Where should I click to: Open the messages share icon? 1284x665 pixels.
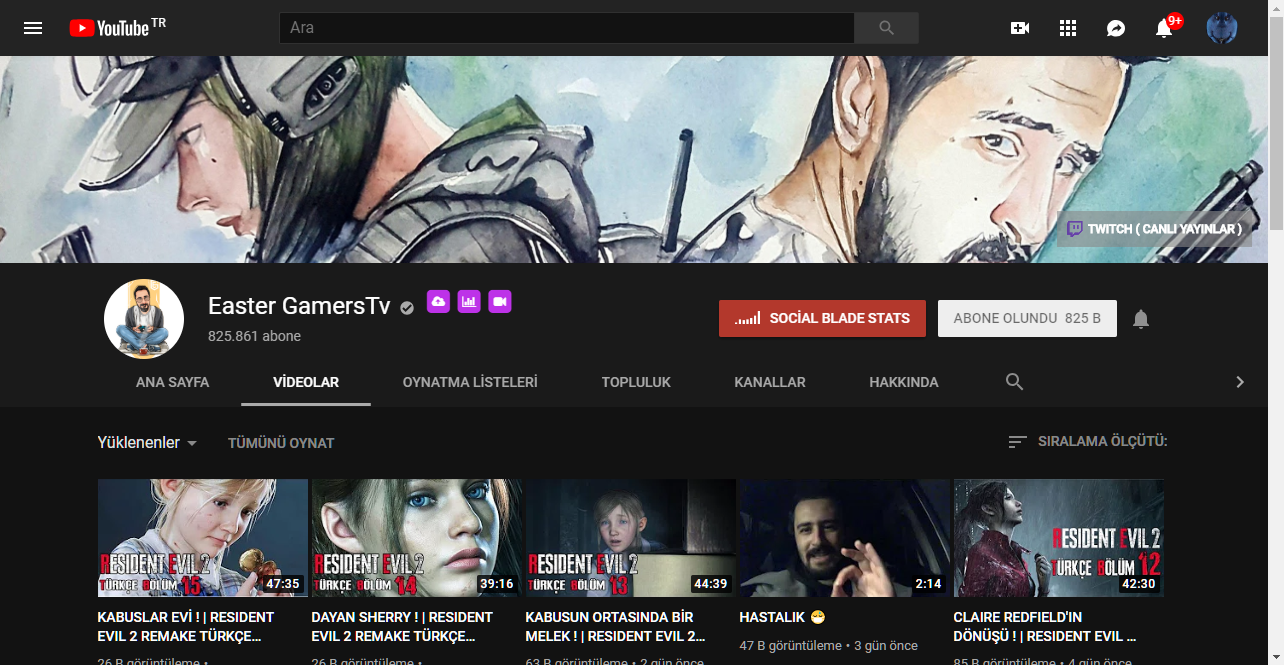pos(1116,28)
